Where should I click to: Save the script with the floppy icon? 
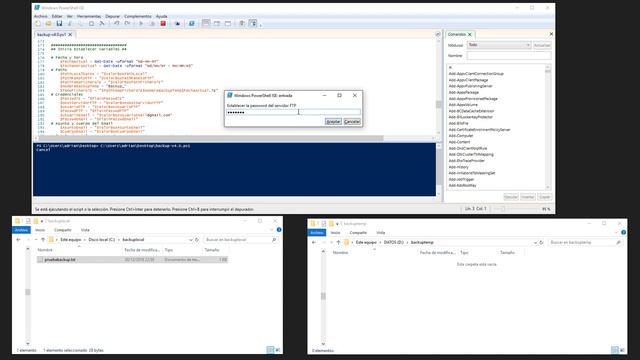59,24
